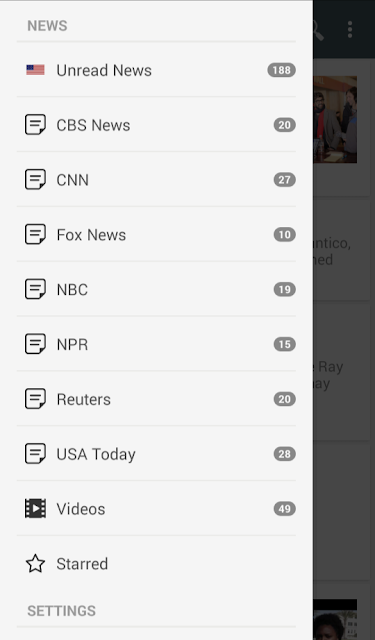Open the top article photo thumbnail
The image size is (375, 640).
click(x=335, y=119)
